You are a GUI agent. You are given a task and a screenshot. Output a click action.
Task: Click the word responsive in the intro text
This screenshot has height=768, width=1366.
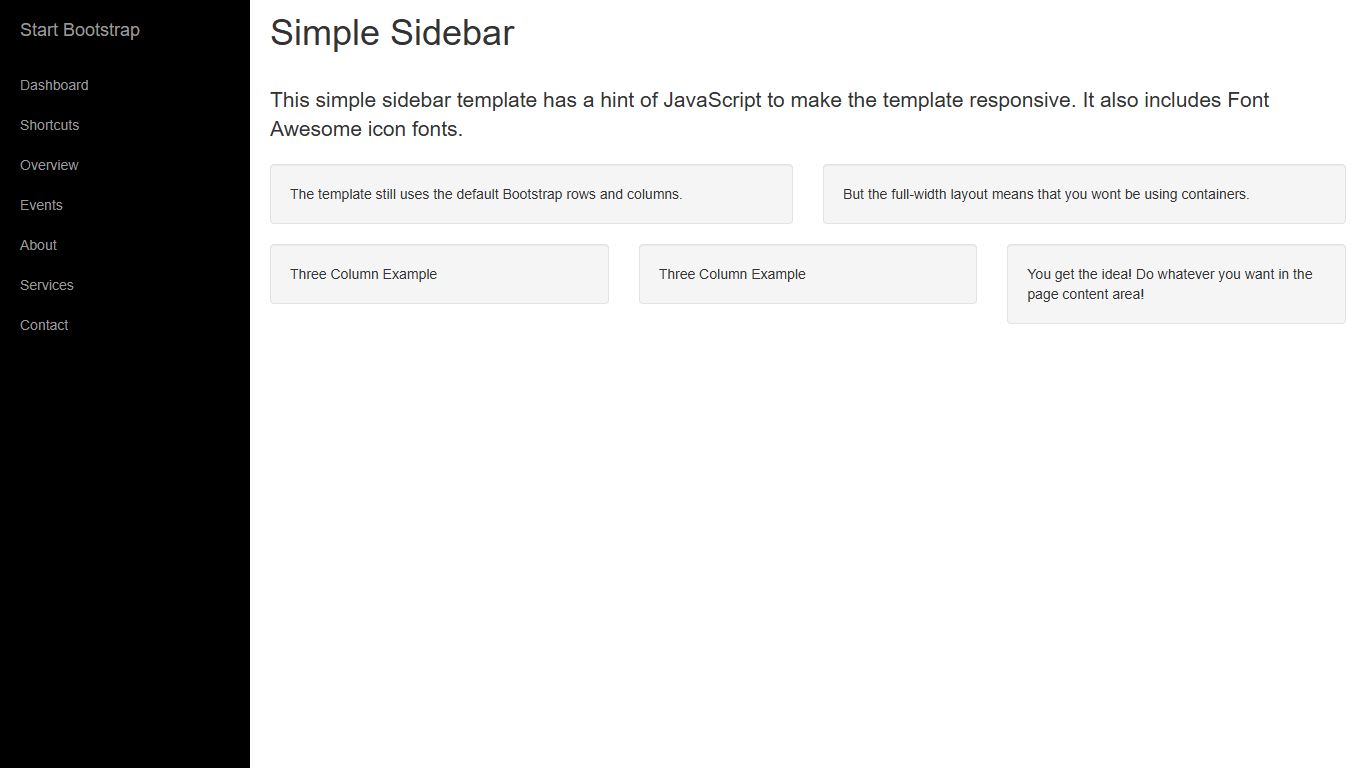point(1020,100)
